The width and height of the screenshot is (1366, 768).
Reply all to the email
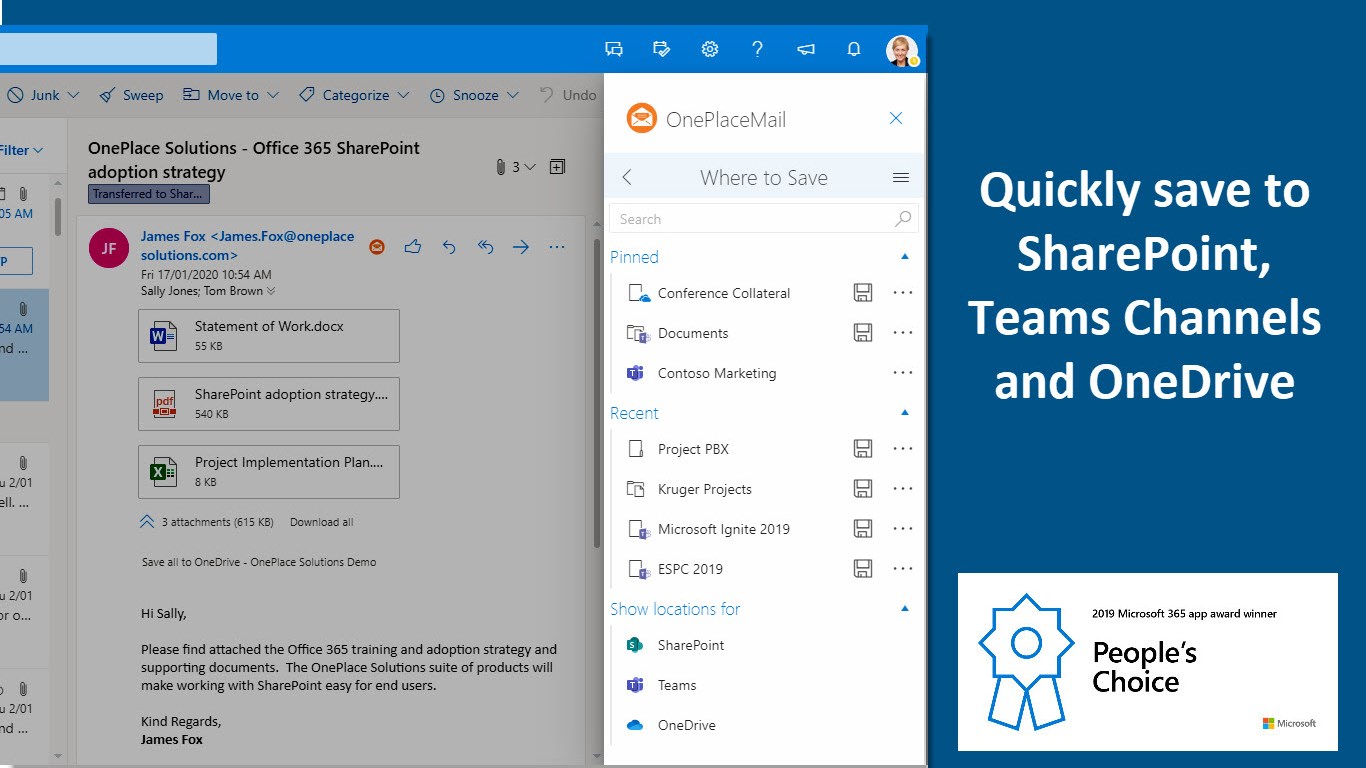[485, 246]
